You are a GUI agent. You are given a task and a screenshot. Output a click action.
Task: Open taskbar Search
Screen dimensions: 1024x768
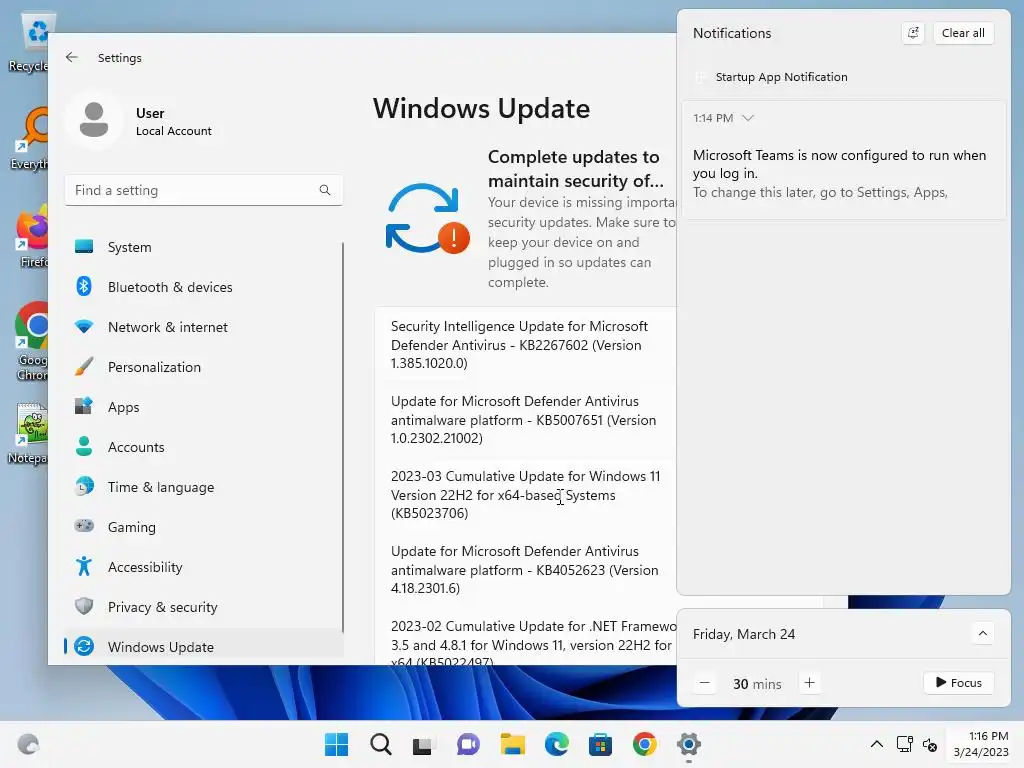(x=380, y=744)
